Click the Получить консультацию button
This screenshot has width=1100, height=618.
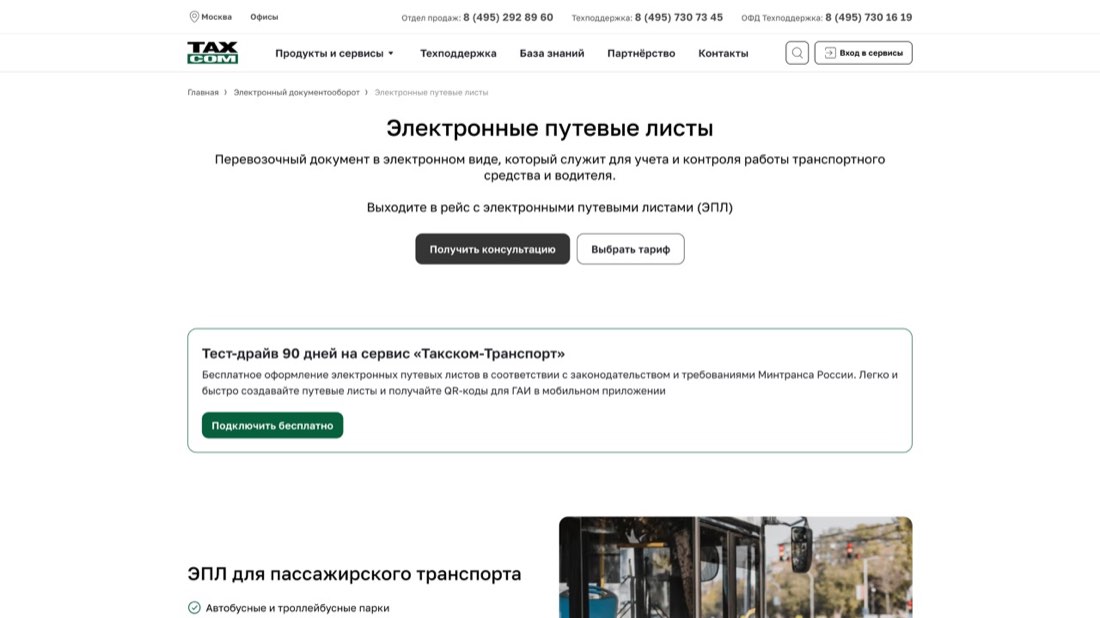click(x=492, y=249)
